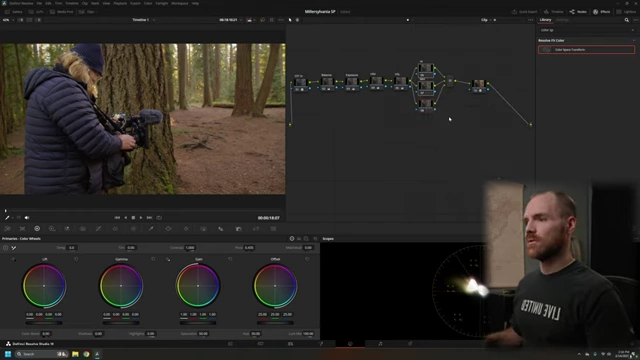Toggle the Lightbox view

[x=626, y=12]
